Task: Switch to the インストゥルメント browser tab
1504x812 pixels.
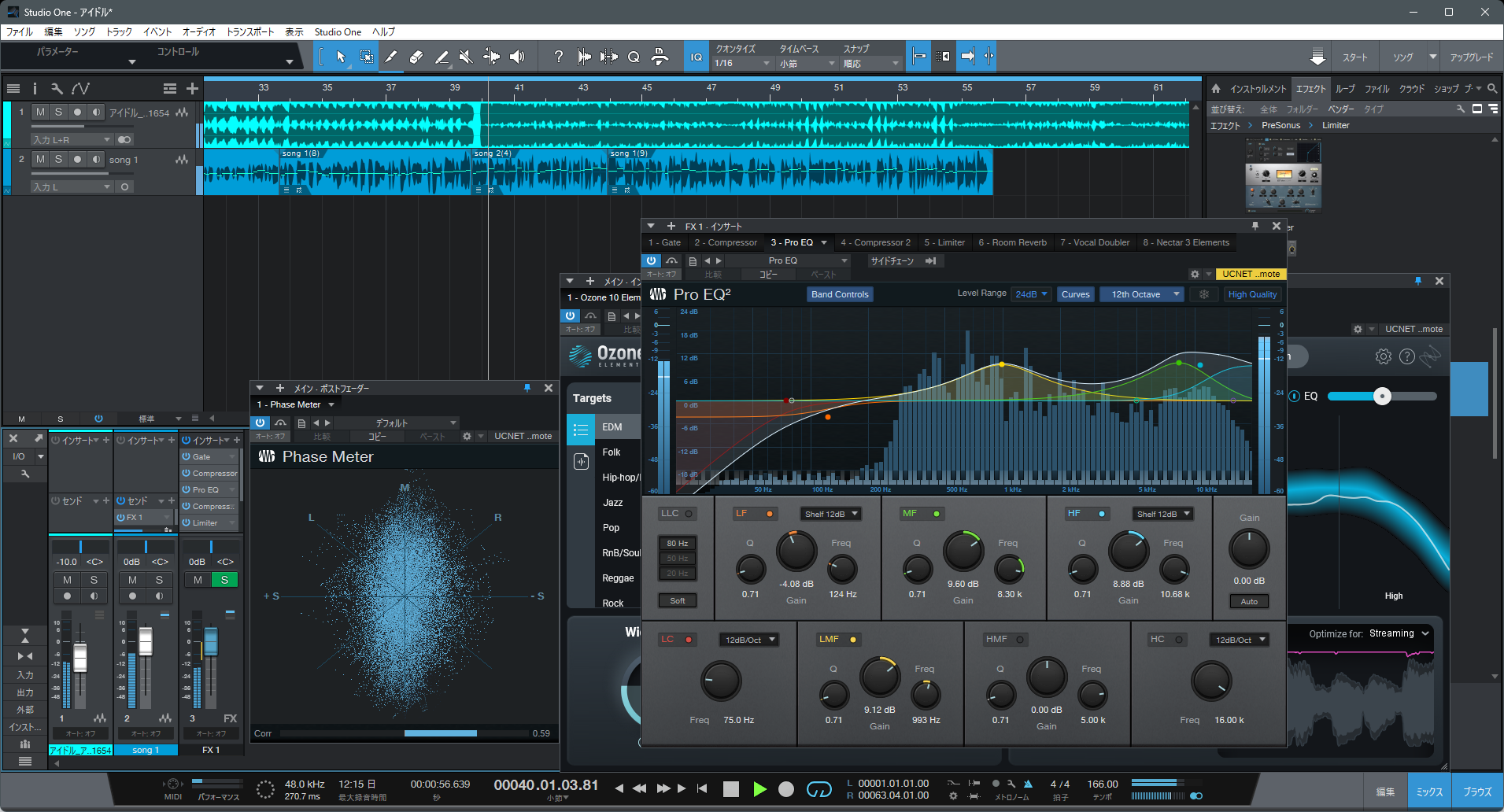Action: [1258, 89]
